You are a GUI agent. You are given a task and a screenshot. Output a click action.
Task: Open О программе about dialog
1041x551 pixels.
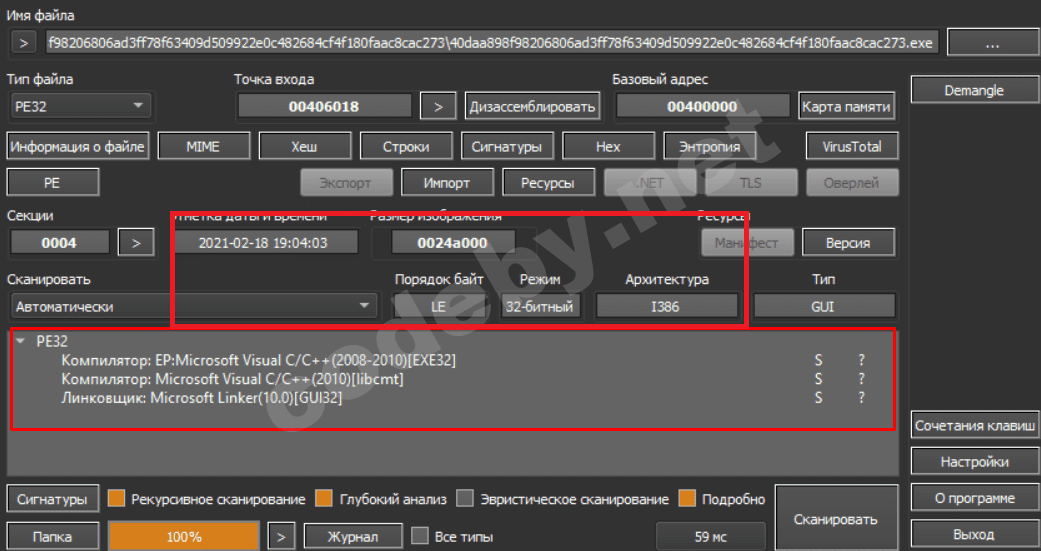point(974,498)
